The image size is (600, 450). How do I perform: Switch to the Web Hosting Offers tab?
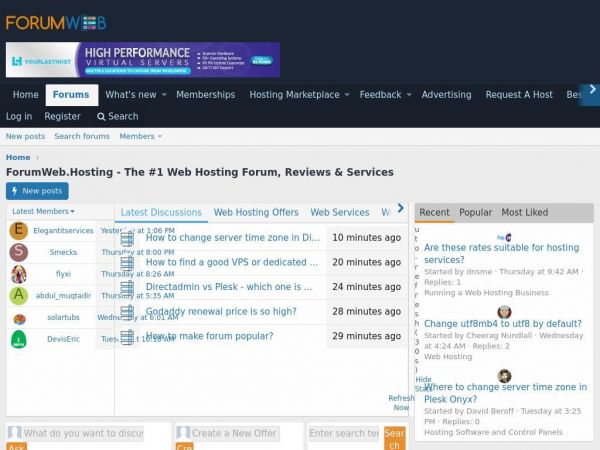256,212
